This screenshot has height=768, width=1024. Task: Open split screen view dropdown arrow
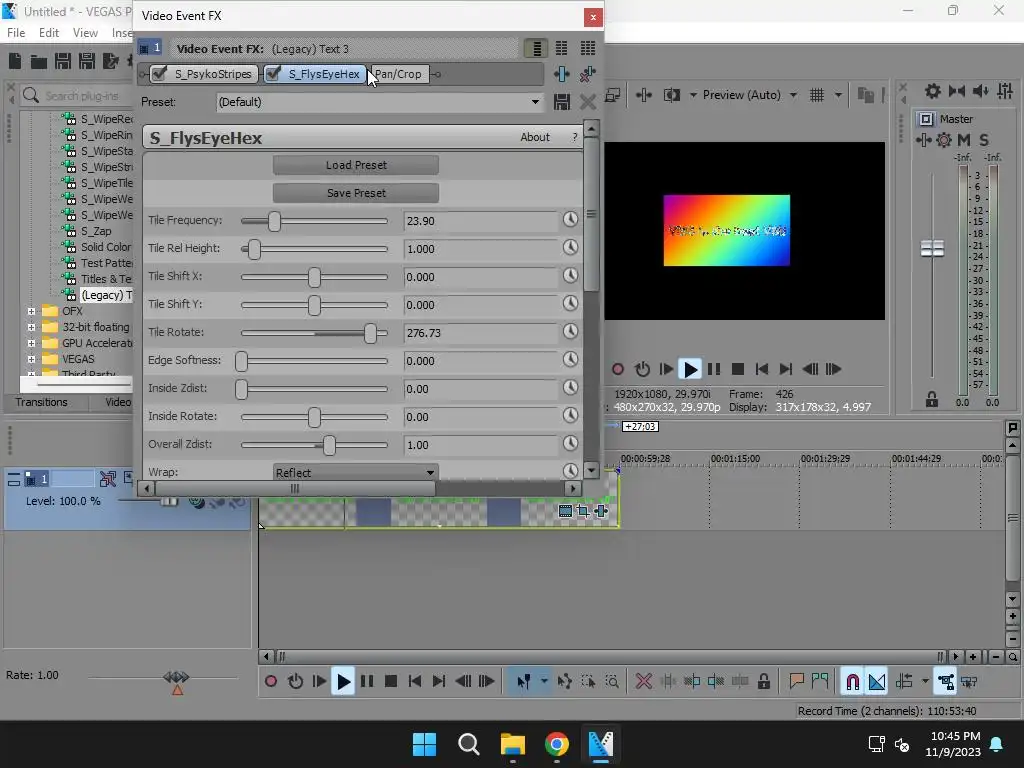point(693,95)
